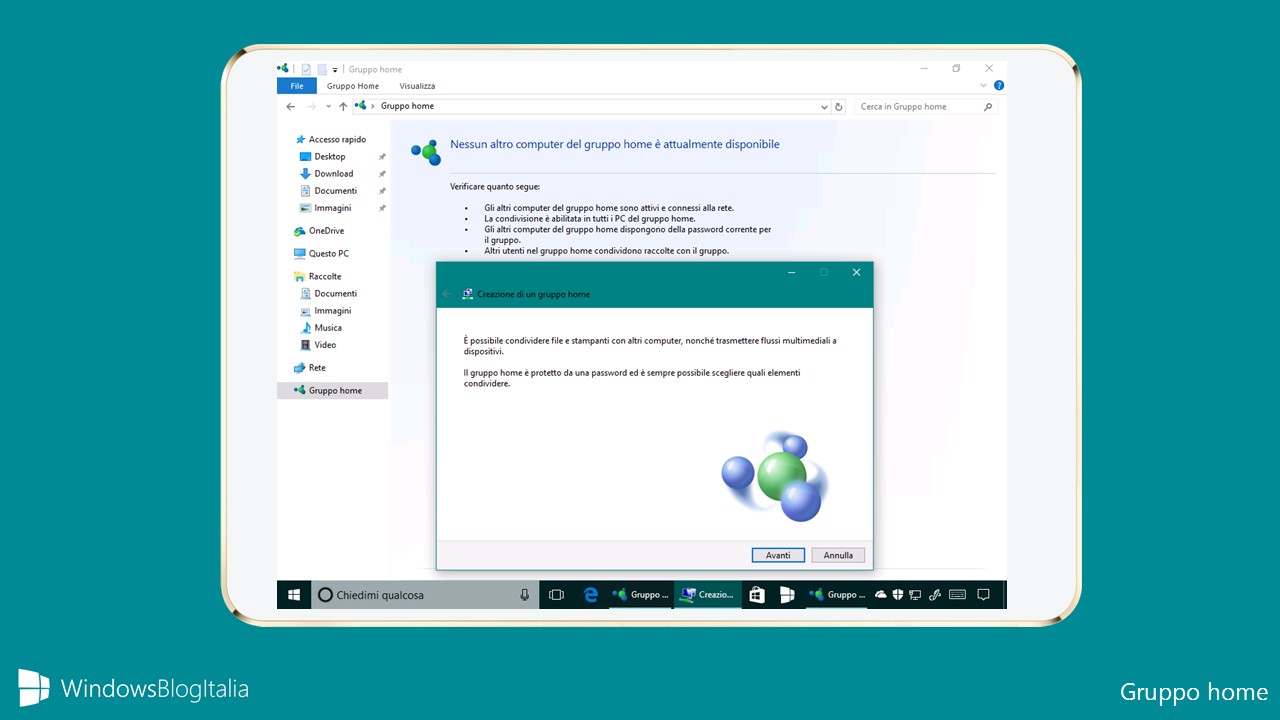Click the up-one-level arrow in Explorer
1280x720 pixels.
click(x=343, y=106)
